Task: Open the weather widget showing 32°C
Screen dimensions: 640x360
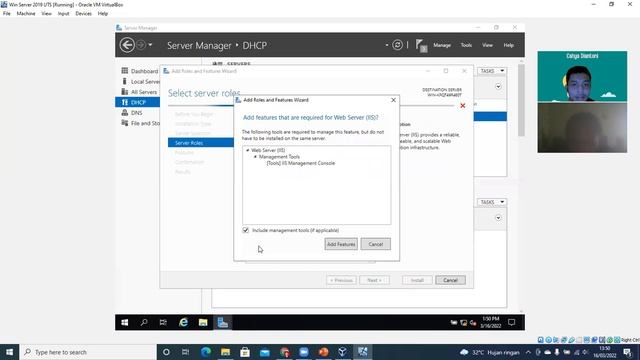Action: click(x=489, y=352)
